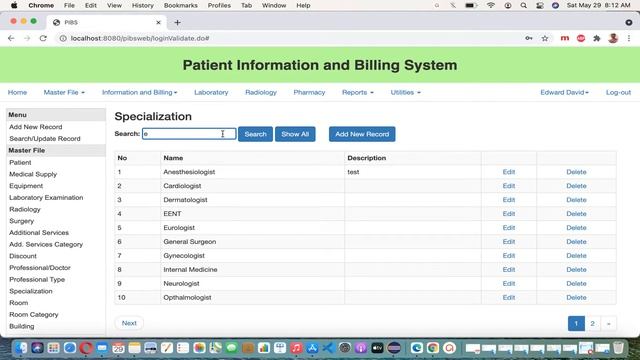Open the Chrome extensions puzzle icon

[x=597, y=38]
